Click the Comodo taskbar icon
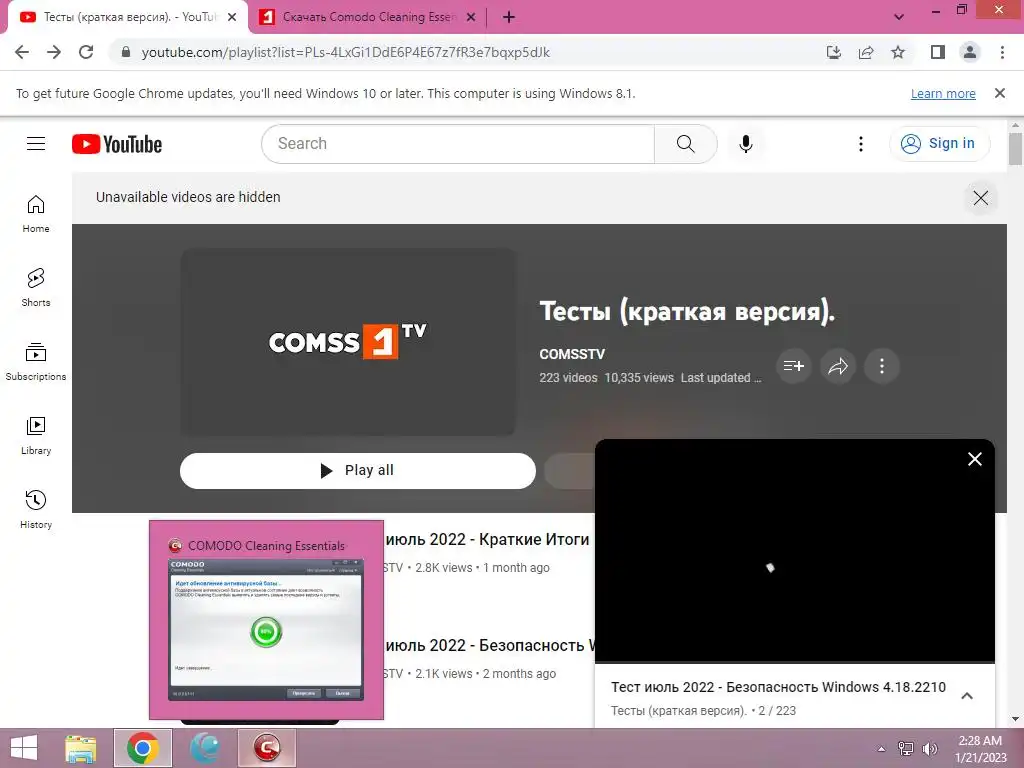Image resolution: width=1024 pixels, height=768 pixels. pos(266,748)
